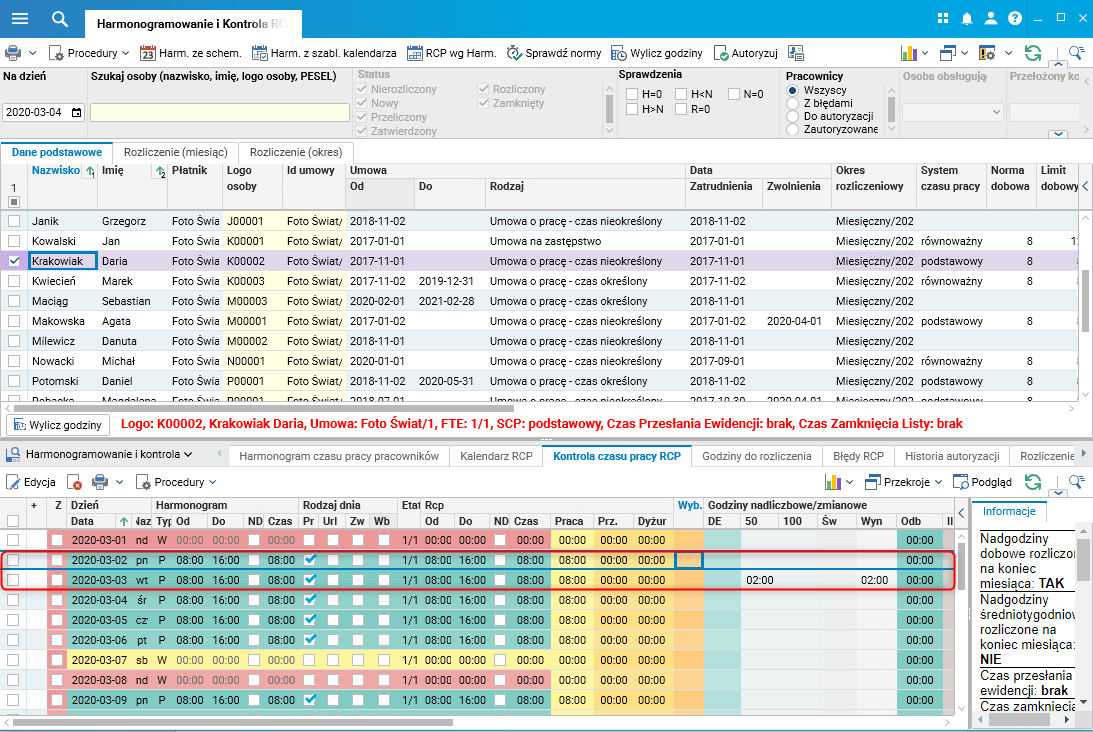Click the notifications bell icon

(967, 19)
